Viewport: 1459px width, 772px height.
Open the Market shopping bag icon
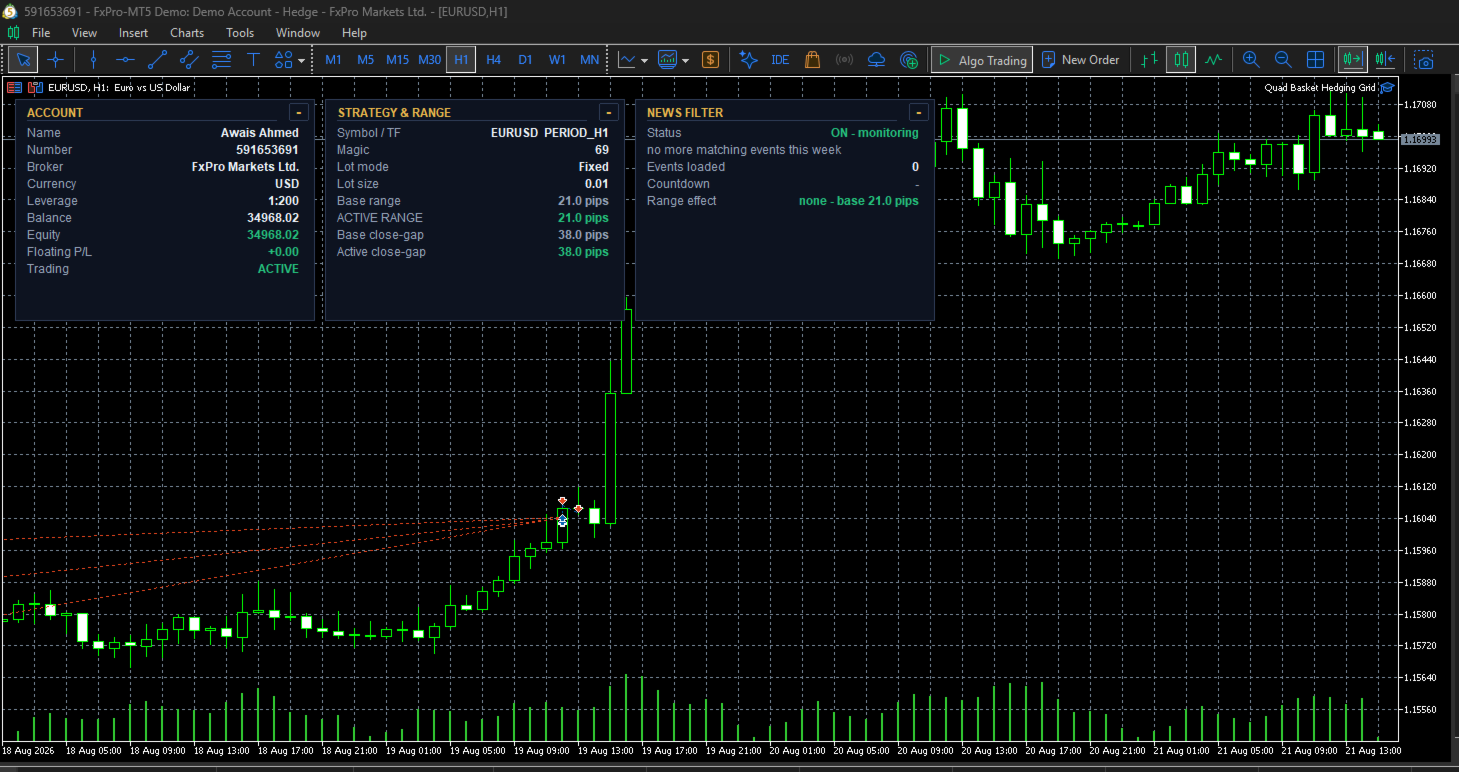(x=812, y=60)
